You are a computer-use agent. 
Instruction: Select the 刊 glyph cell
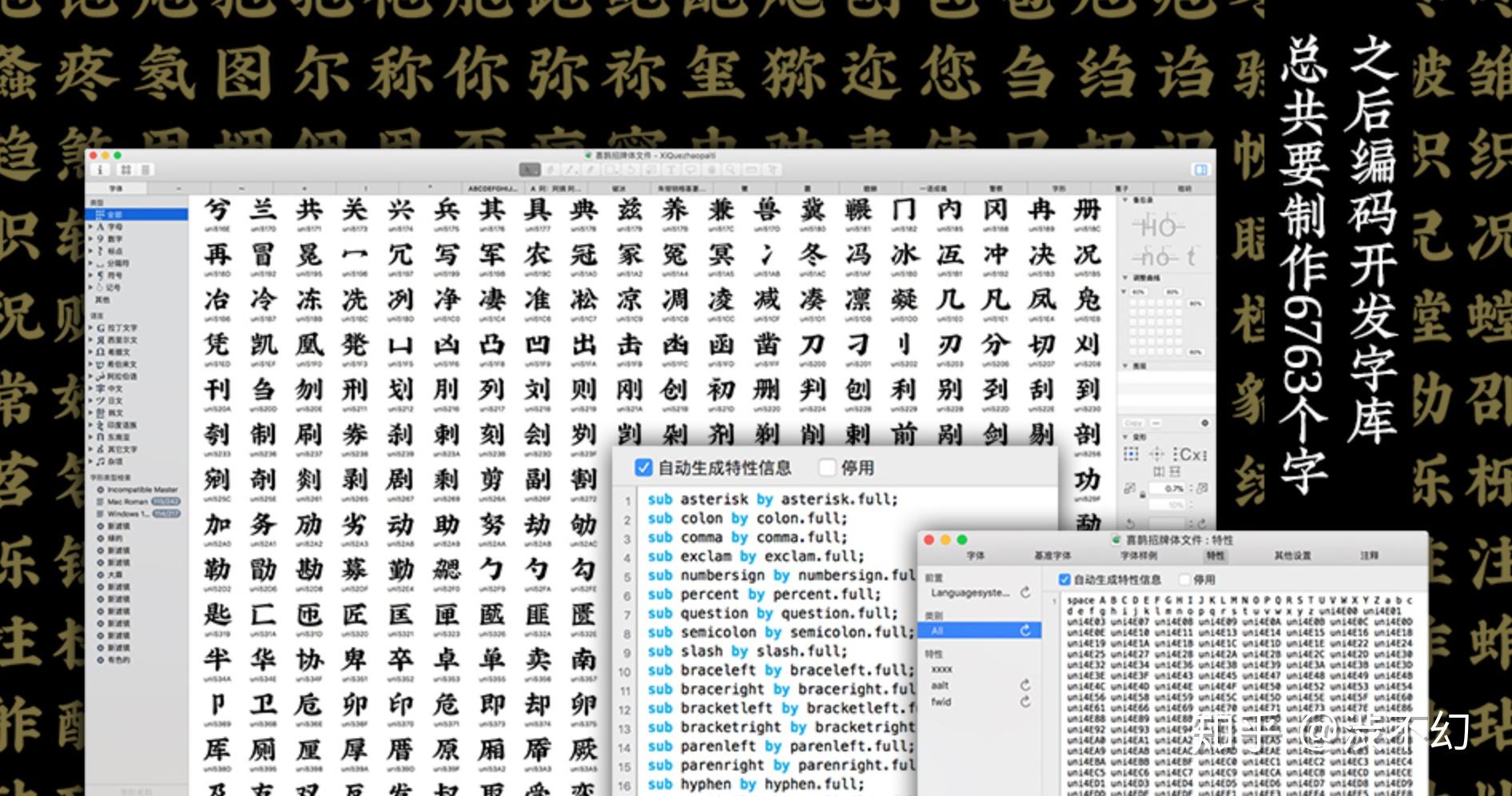217,393
